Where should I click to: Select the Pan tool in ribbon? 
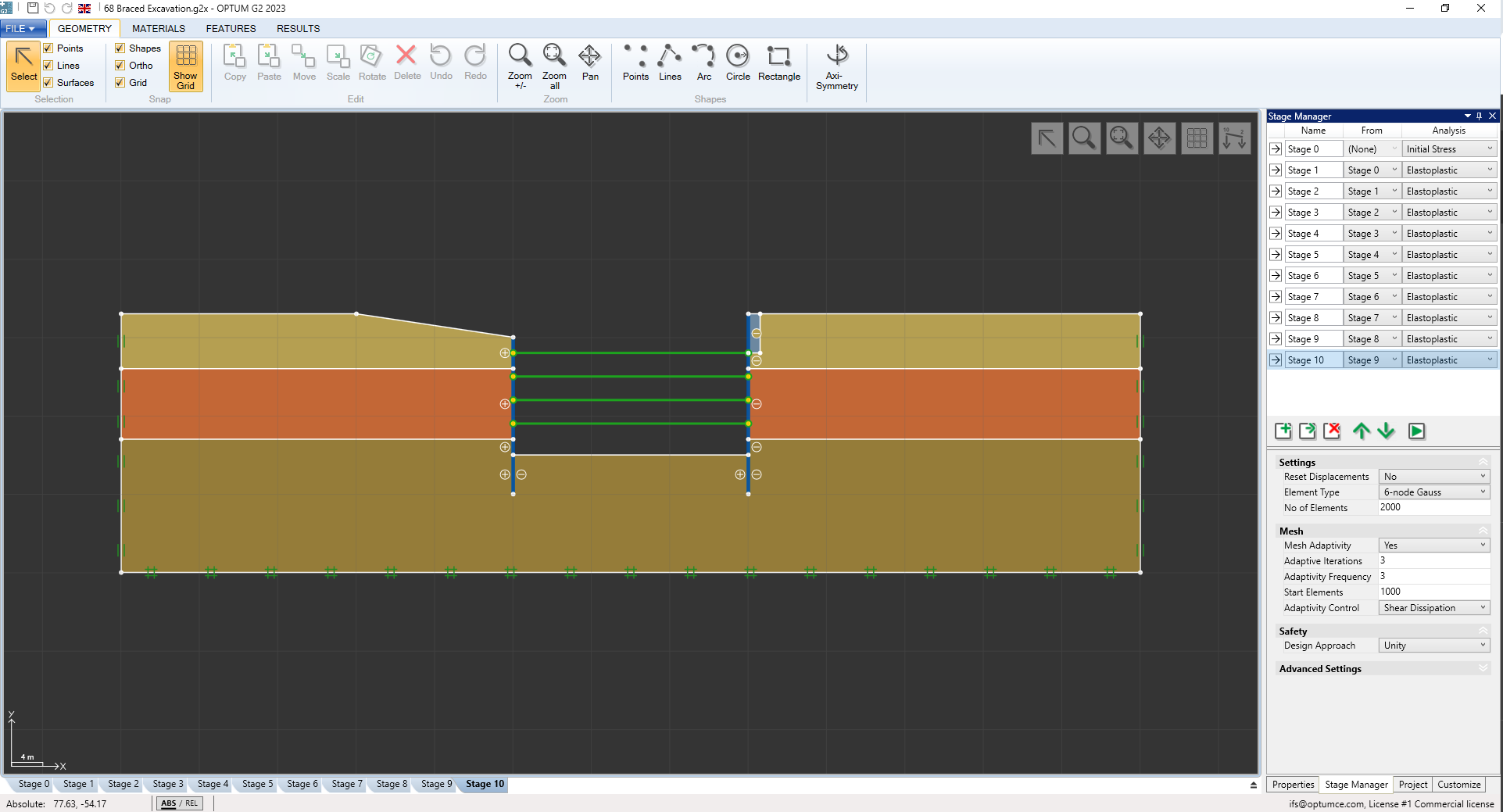point(590,63)
